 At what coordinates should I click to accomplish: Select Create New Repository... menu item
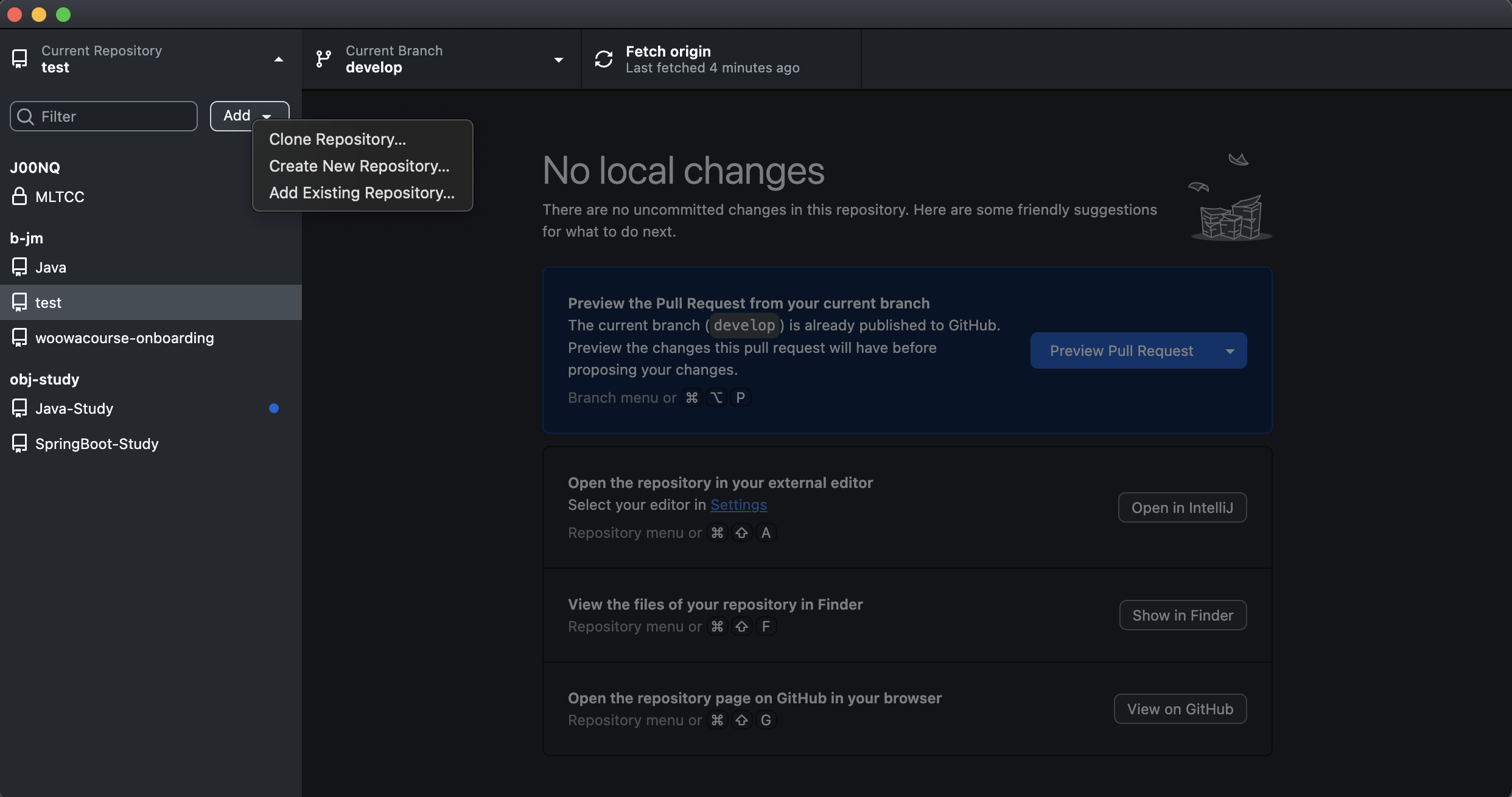(359, 166)
